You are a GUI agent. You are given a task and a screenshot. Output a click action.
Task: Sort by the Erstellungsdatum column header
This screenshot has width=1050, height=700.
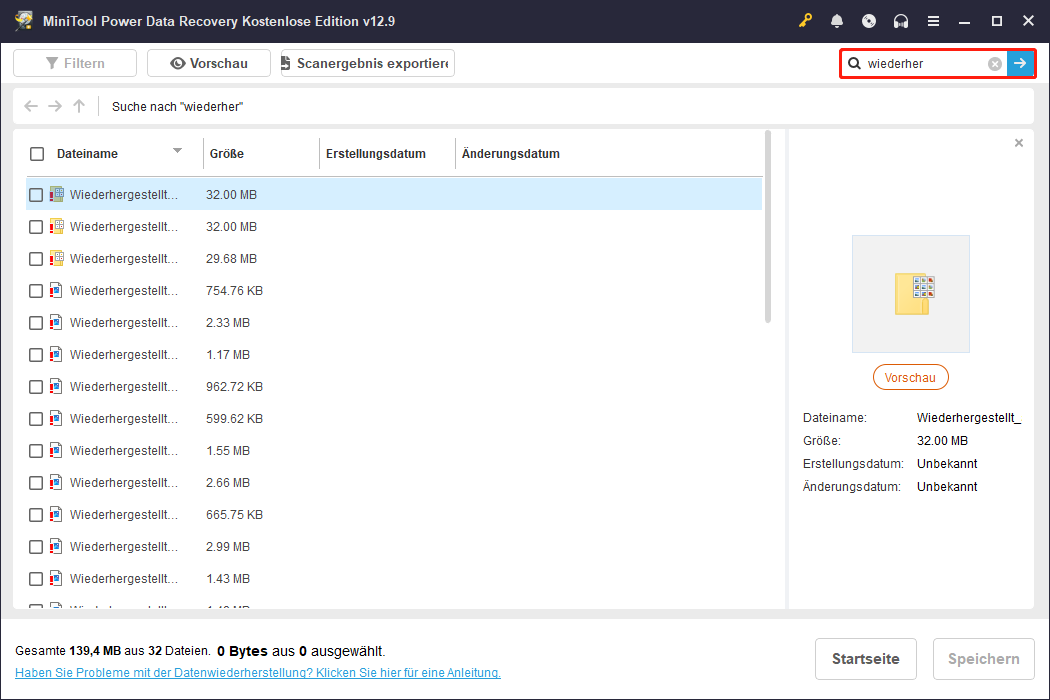tap(376, 153)
